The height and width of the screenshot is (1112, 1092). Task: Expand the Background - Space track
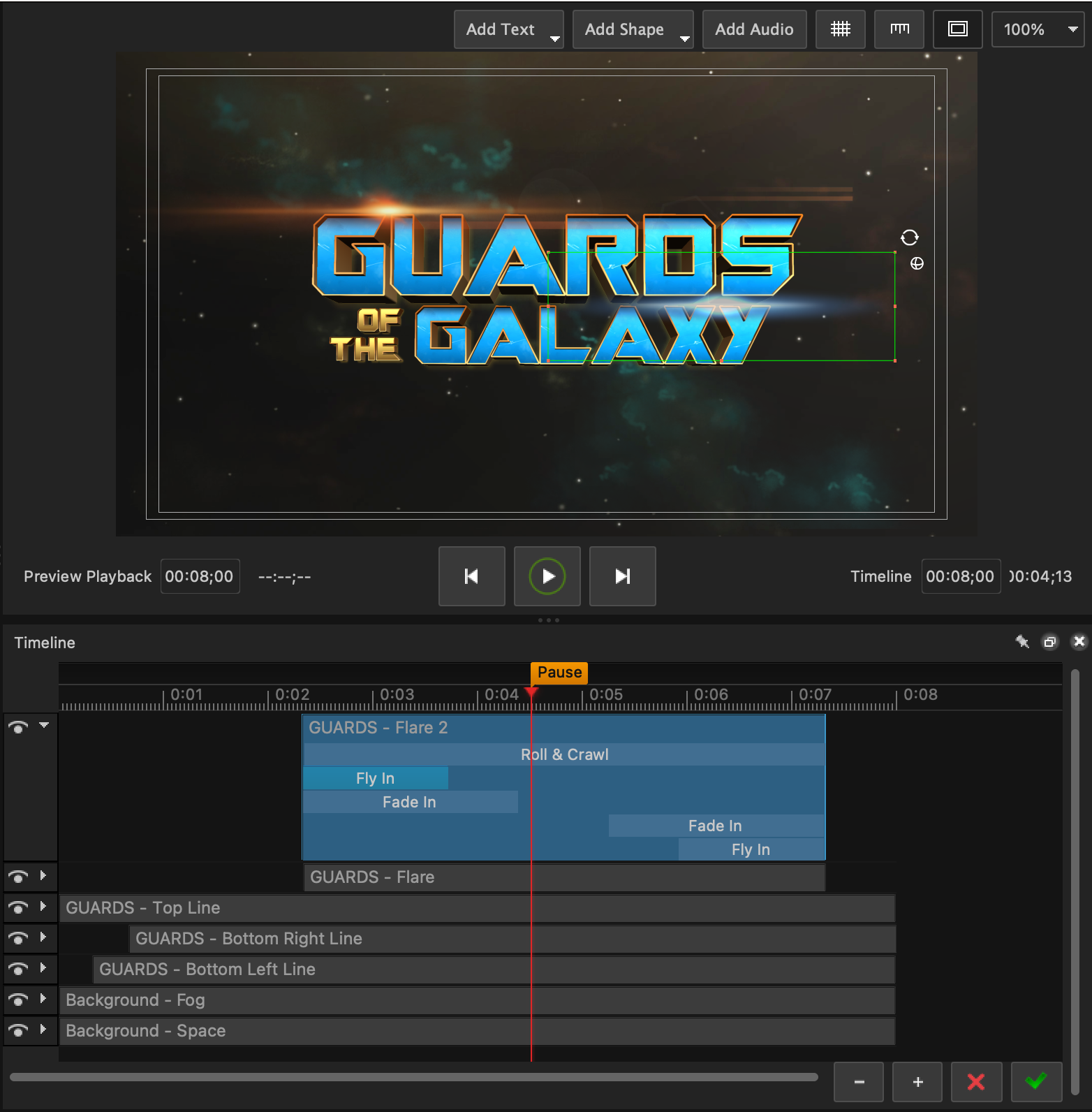43,1029
